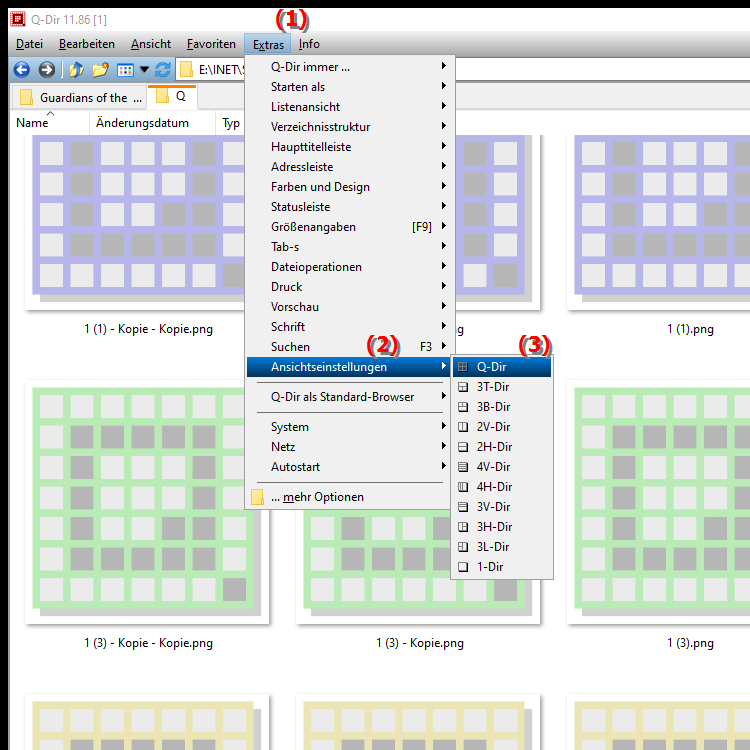This screenshot has width=750, height=750.
Task: Click the 1-Dir single pane icon
Action: [x=463, y=567]
